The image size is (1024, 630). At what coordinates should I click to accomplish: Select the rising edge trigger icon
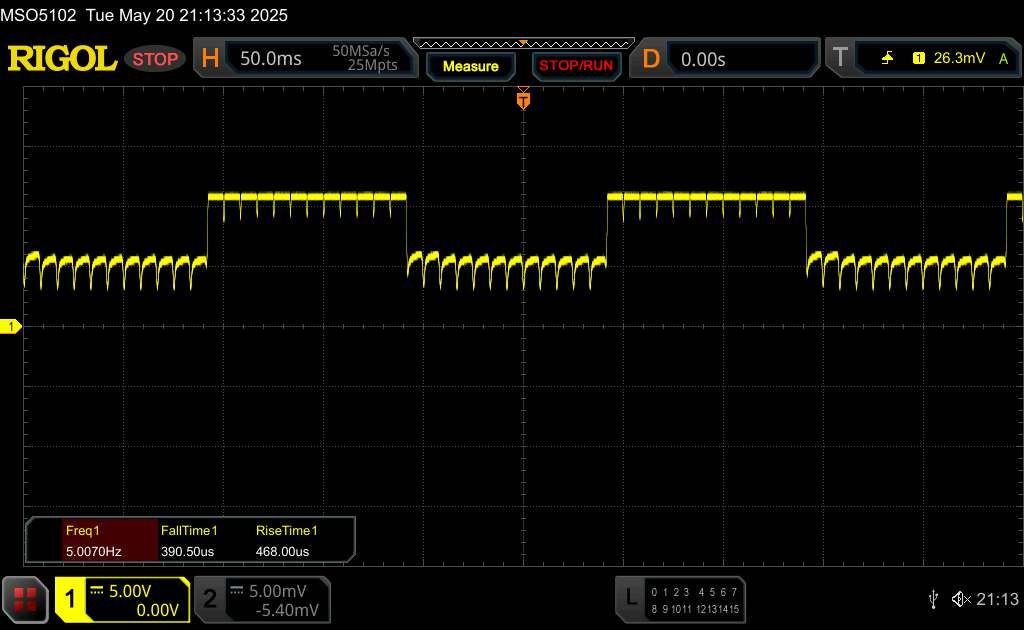(x=887, y=59)
